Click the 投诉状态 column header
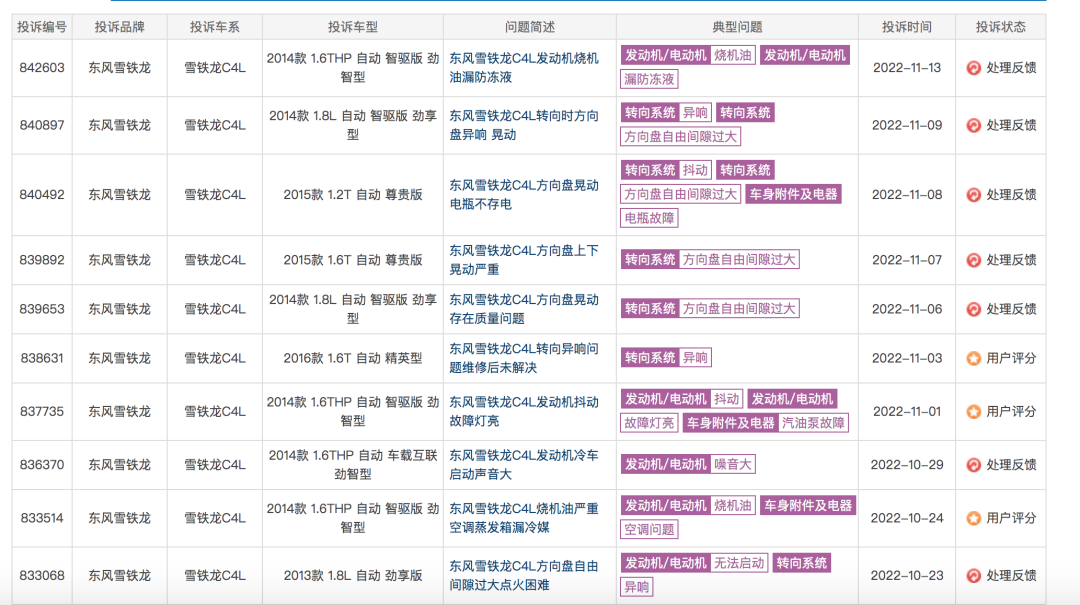 (1000, 27)
